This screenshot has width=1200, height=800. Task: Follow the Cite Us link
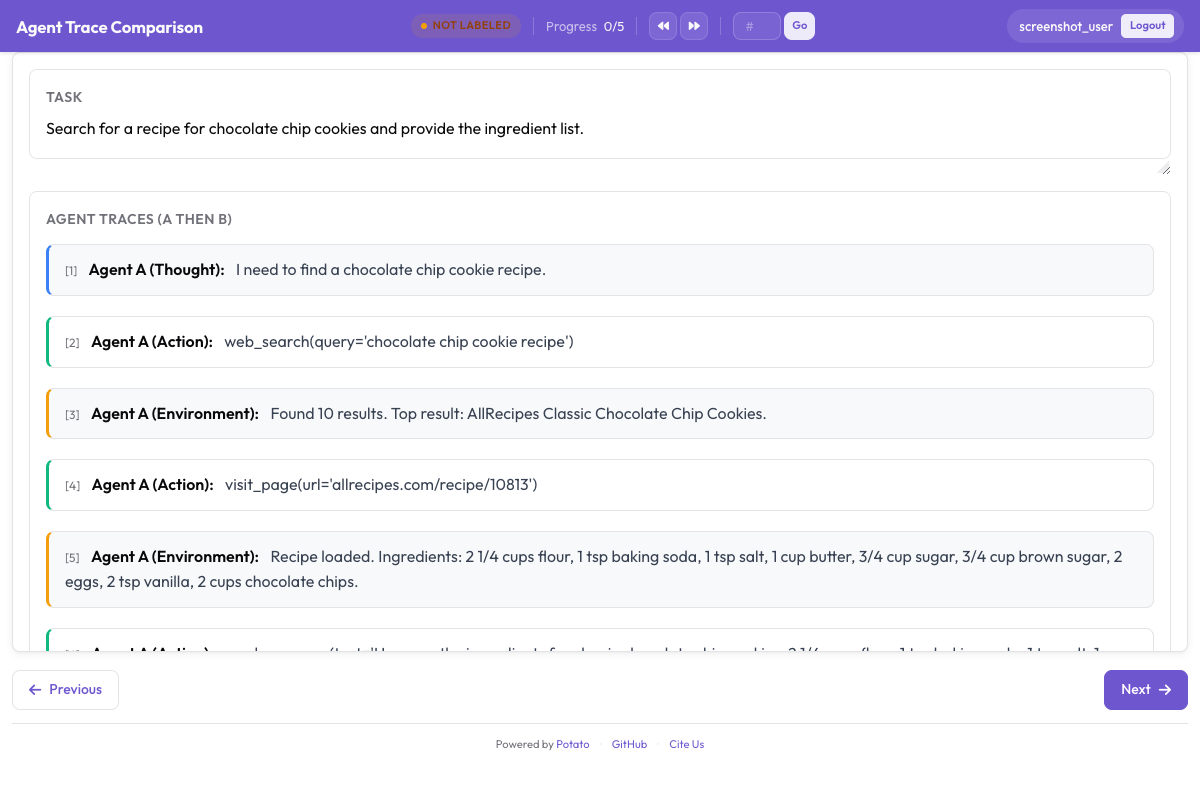[686, 744]
